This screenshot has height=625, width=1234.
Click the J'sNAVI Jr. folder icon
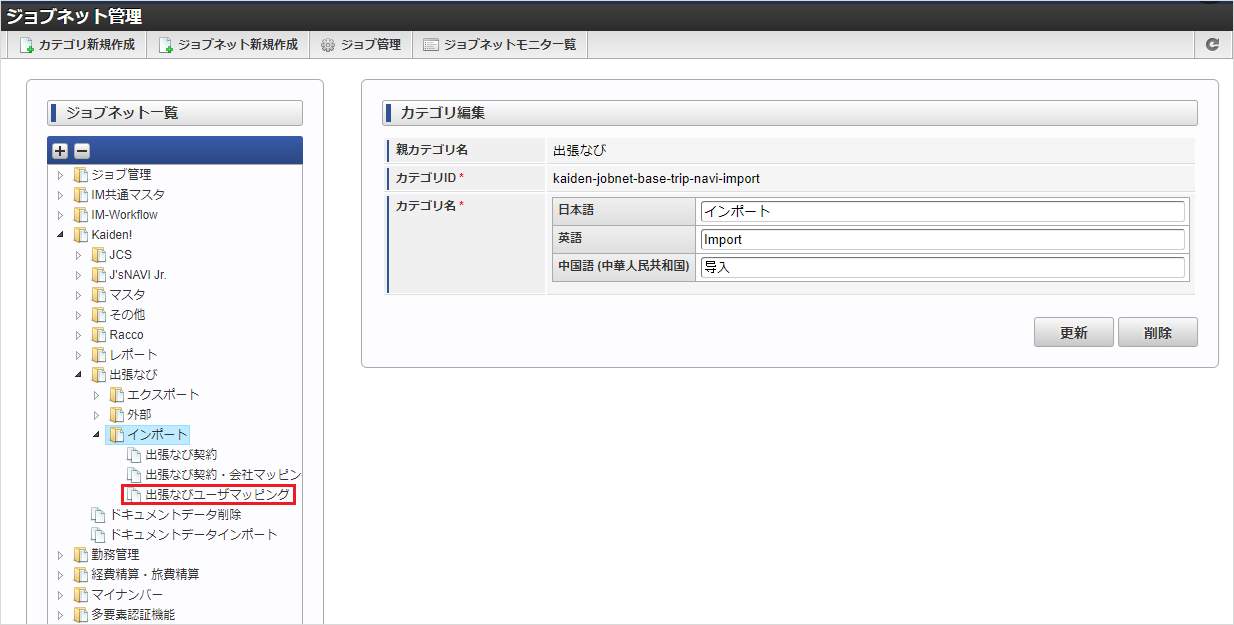(x=98, y=275)
